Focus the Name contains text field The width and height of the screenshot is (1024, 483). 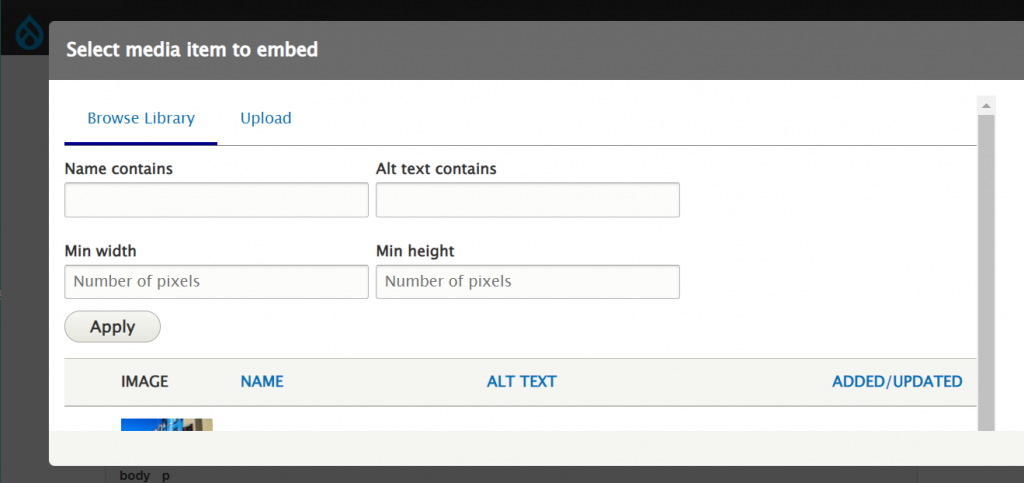pyautogui.click(x=216, y=200)
